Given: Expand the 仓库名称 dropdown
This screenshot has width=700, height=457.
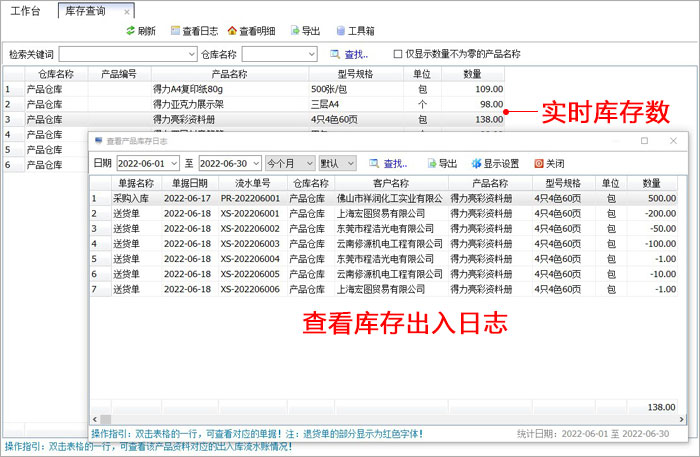Looking at the screenshot, I should point(312,54).
